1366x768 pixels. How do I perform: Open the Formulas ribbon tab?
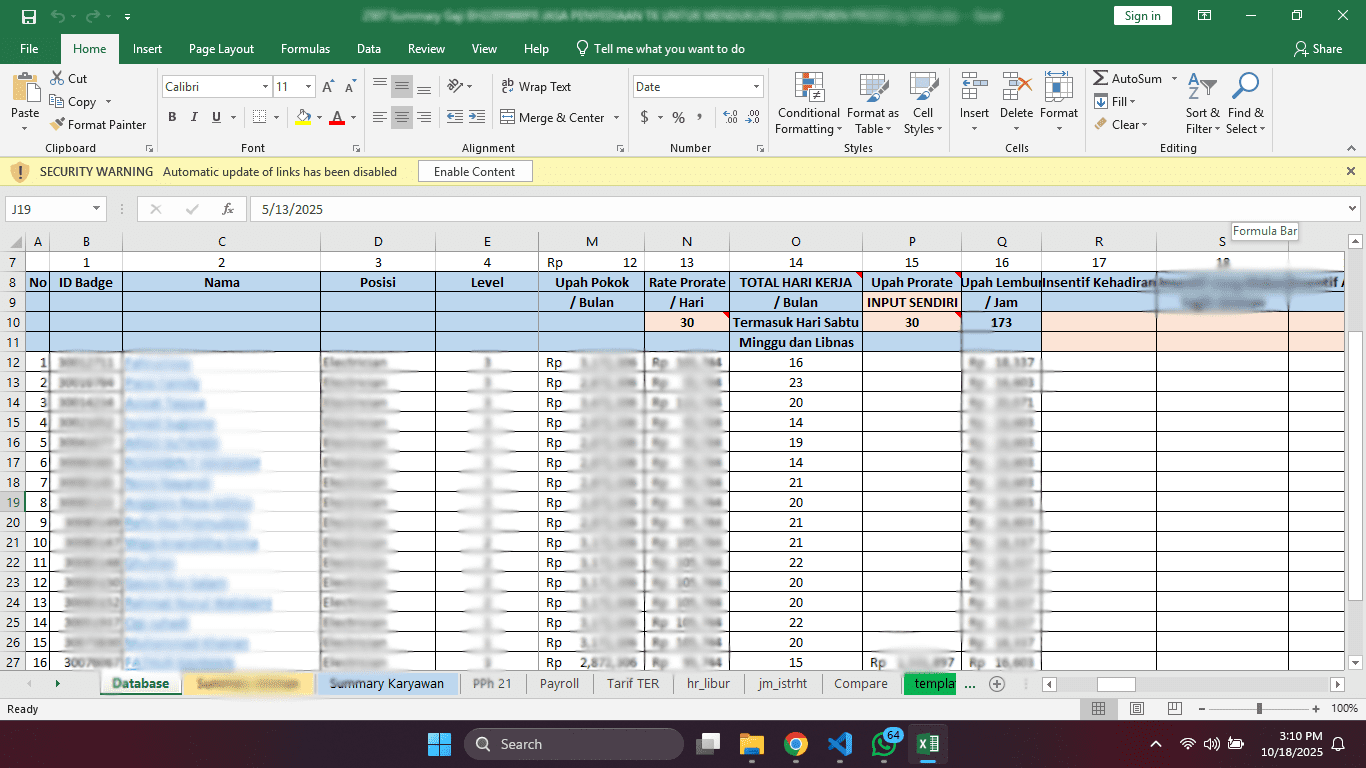305,49
